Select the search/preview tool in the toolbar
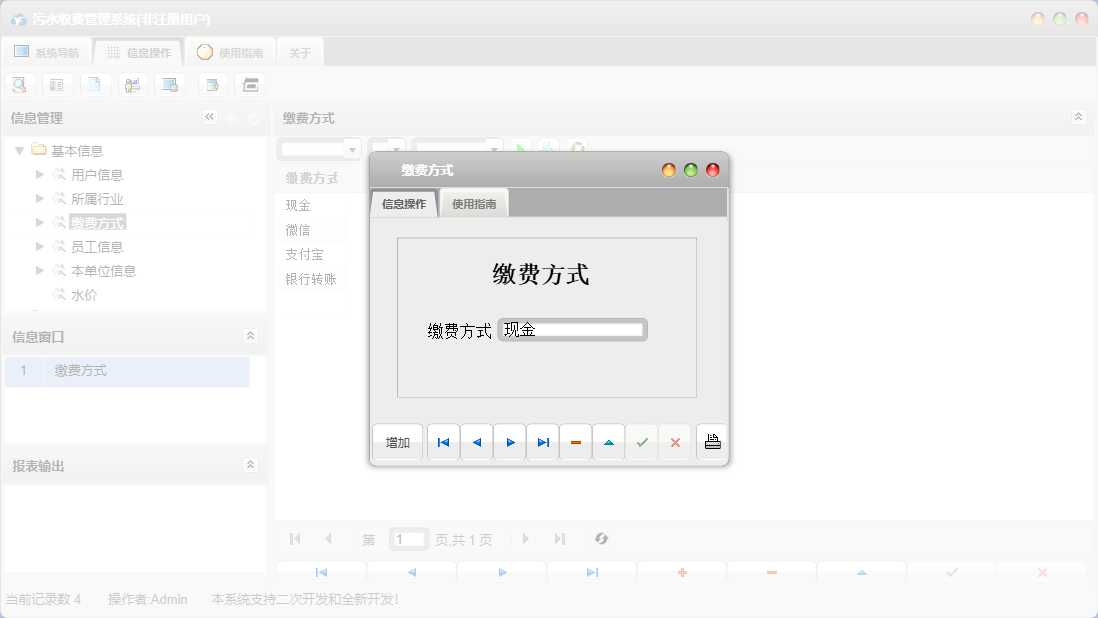The image size is (1098, 618). [19, 84]
